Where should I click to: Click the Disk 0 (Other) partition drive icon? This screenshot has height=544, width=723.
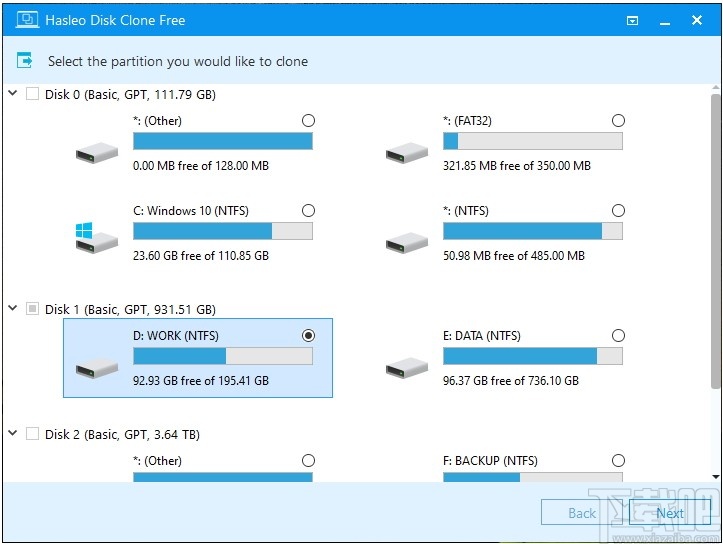[x=97, y=151]
